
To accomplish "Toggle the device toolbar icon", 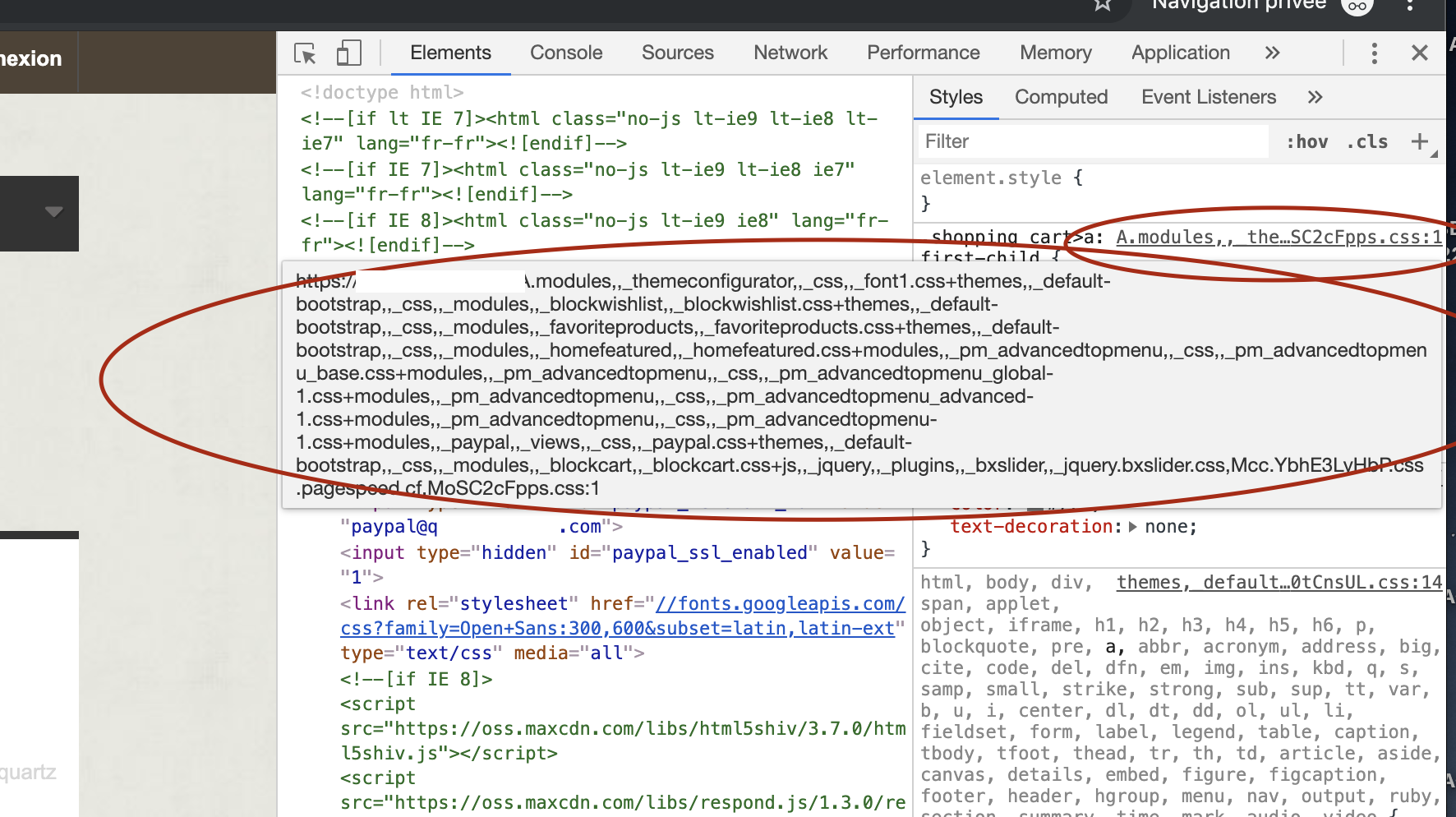I will point(349,53).
